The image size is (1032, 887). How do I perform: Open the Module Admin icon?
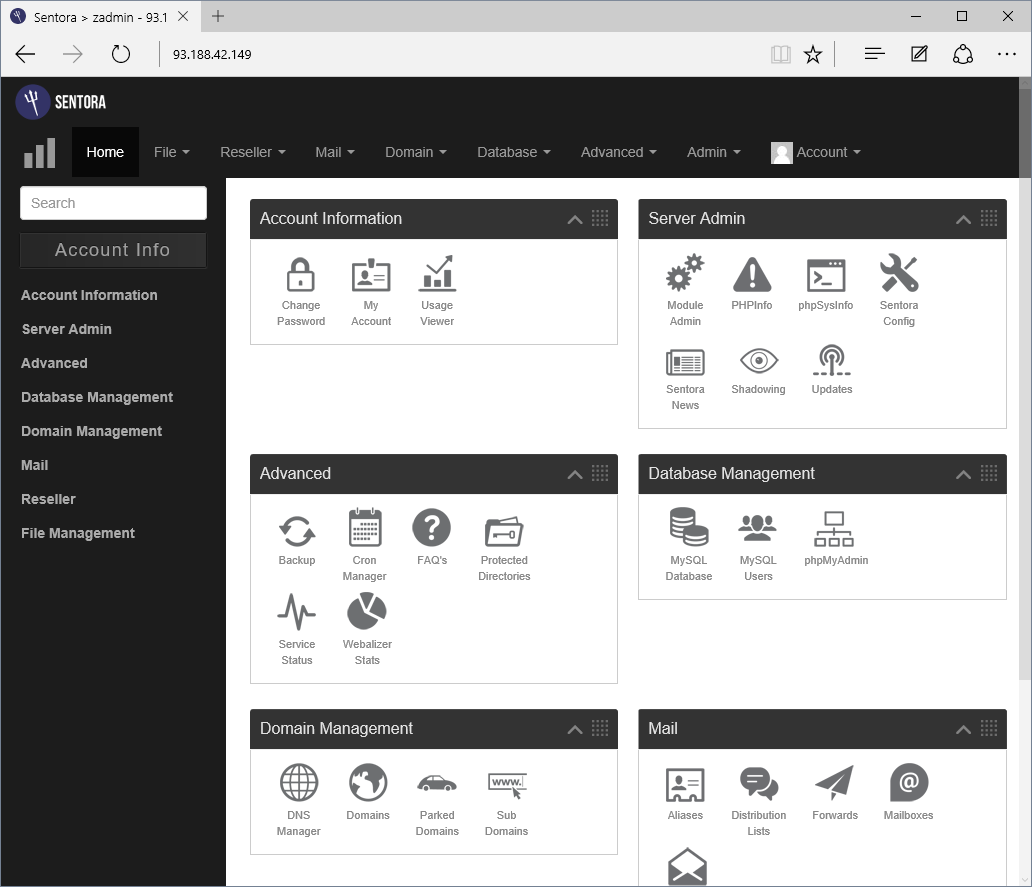(685, 288)
